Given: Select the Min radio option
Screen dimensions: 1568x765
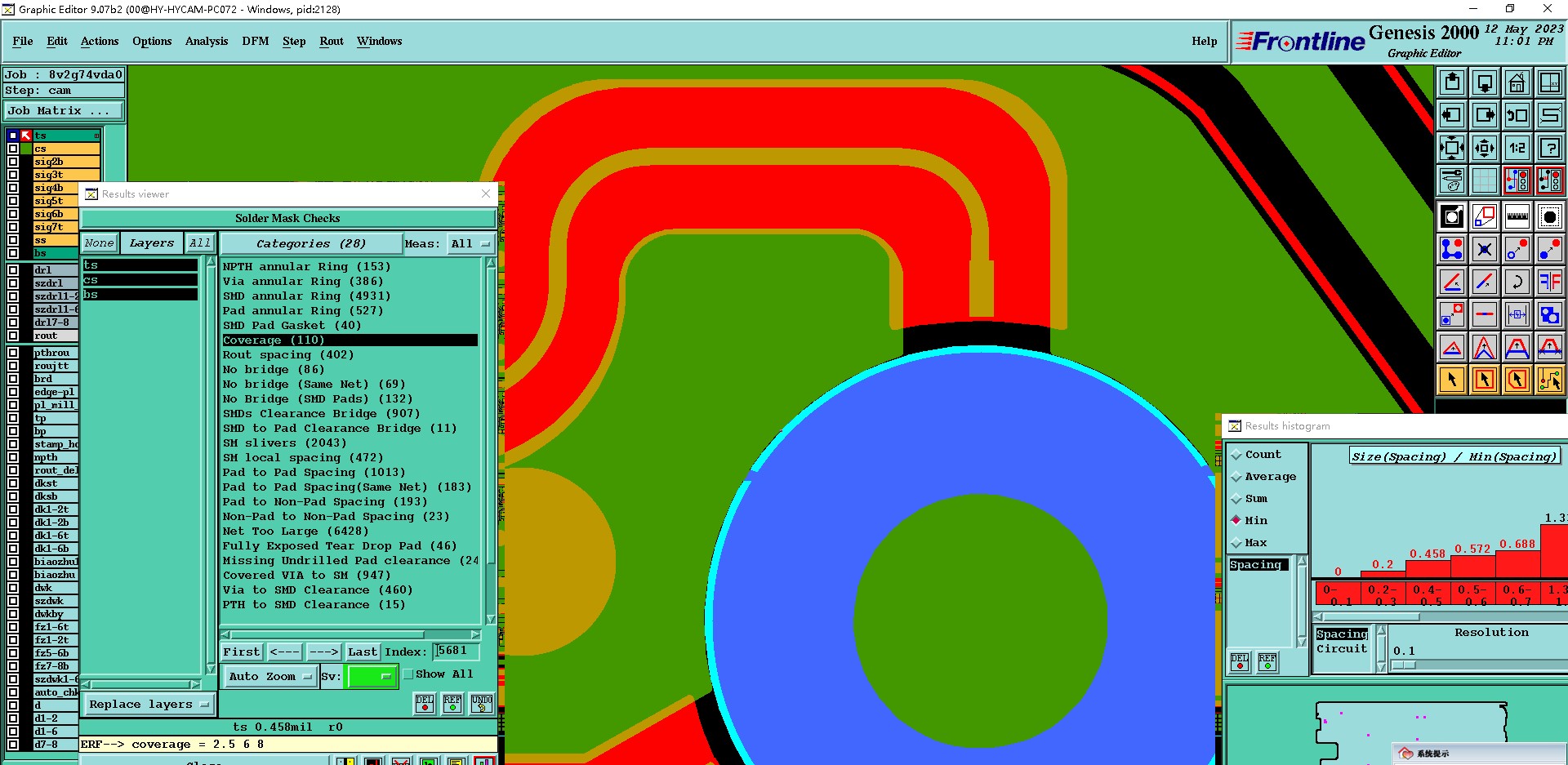Looking at the screenshot, I should pyautogui.click(x=1236, y=521).
